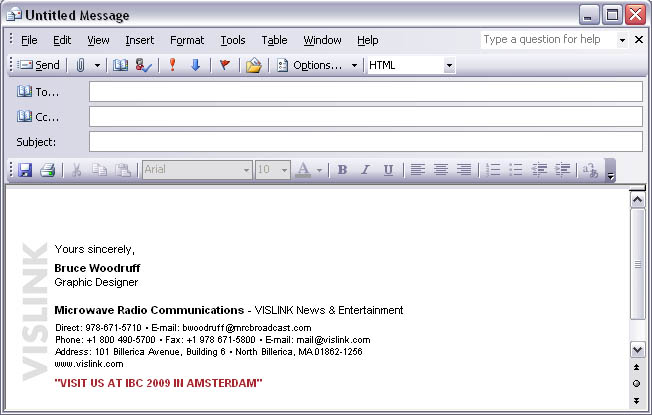Toggle Italic formatting
Viewport: 652px width, 415px height.
point(366,170)
